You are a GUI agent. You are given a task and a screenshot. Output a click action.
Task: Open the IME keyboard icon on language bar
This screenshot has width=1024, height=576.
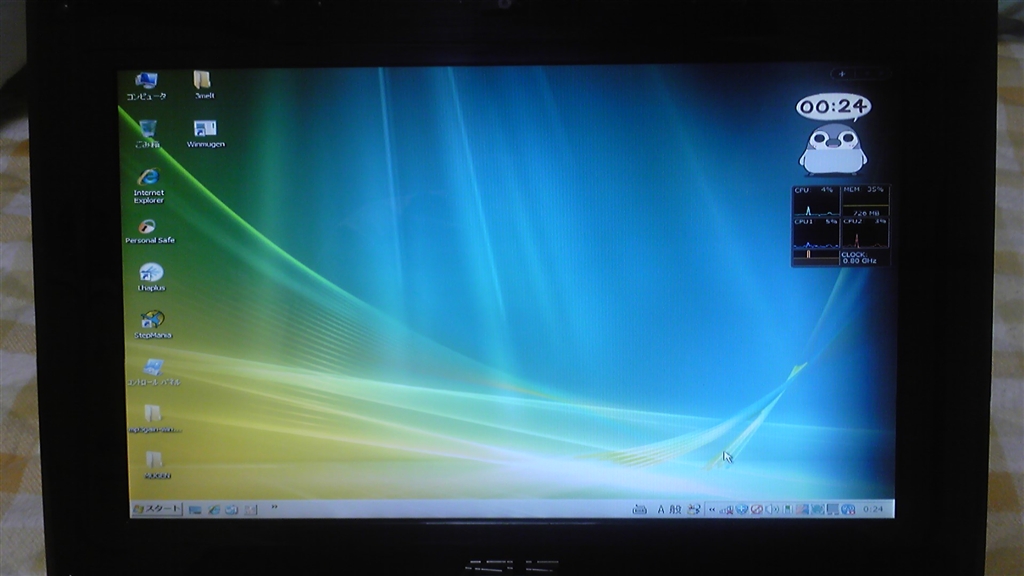[x=639, y=509]
